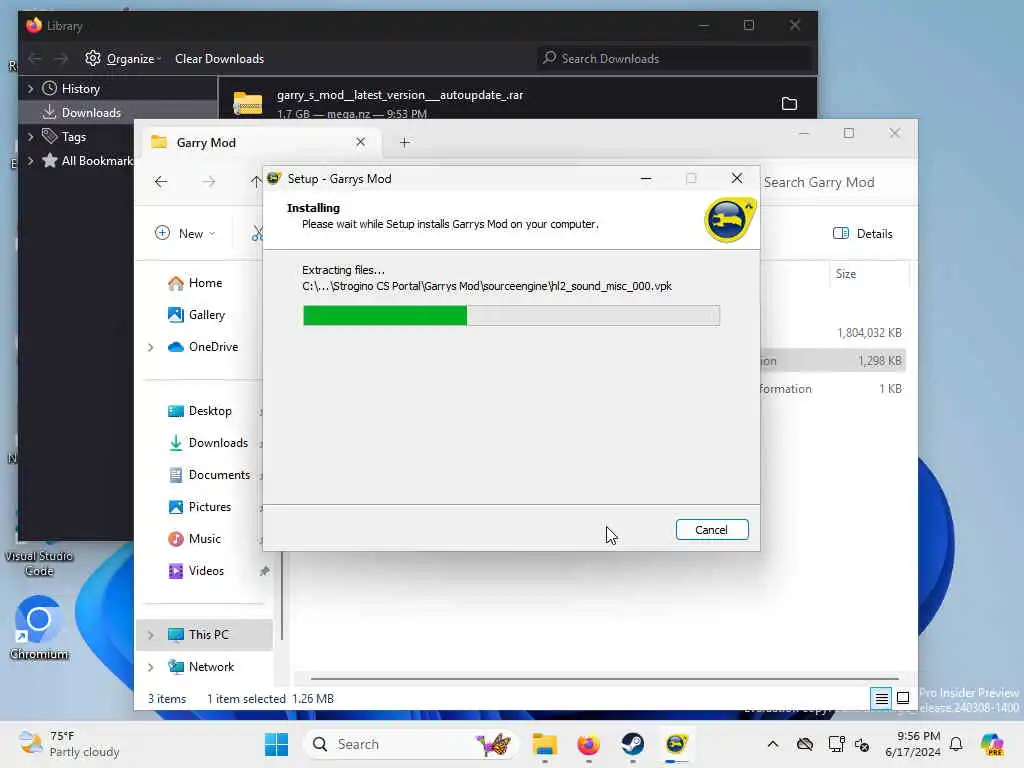Minimize the Setup - Garrys Mod dialog
The width and height of the screenshot is (1024, 768).
(x=646, y=178)
